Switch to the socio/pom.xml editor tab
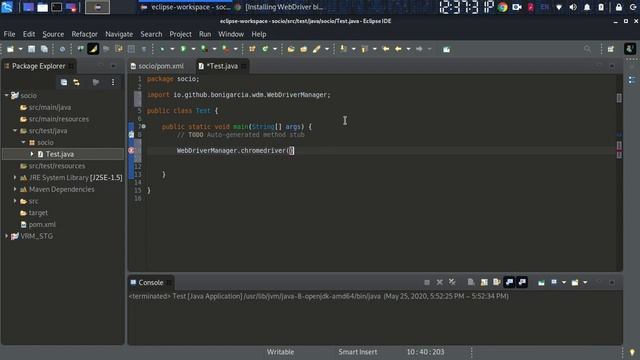Image resolution: width=640 pixels, height=360 pixels. 157,66
